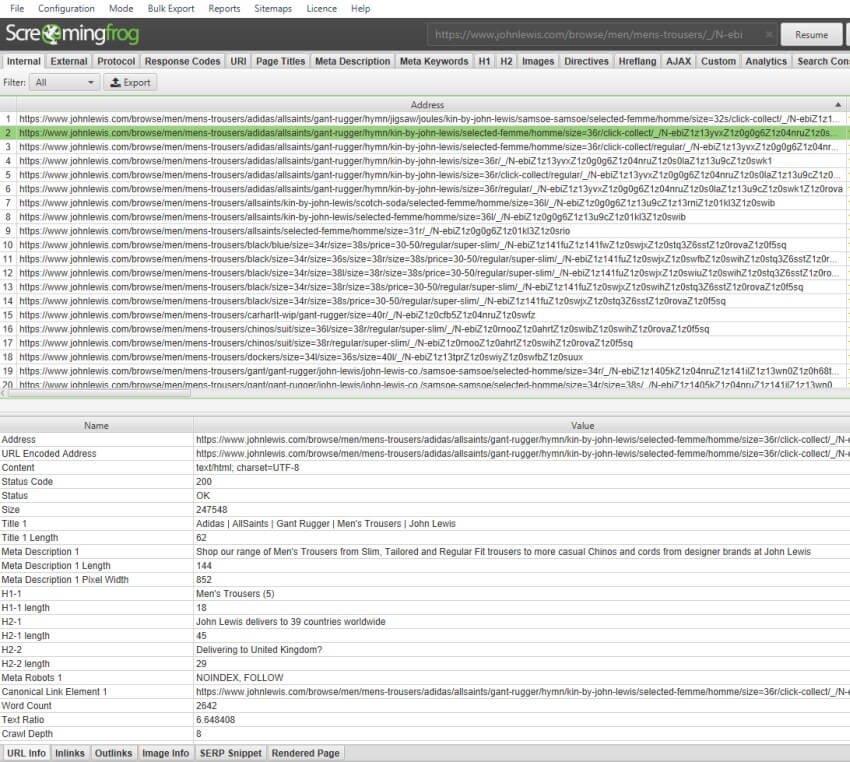Switch to the H2 tab
850x762 pixels.
point(506,61)
